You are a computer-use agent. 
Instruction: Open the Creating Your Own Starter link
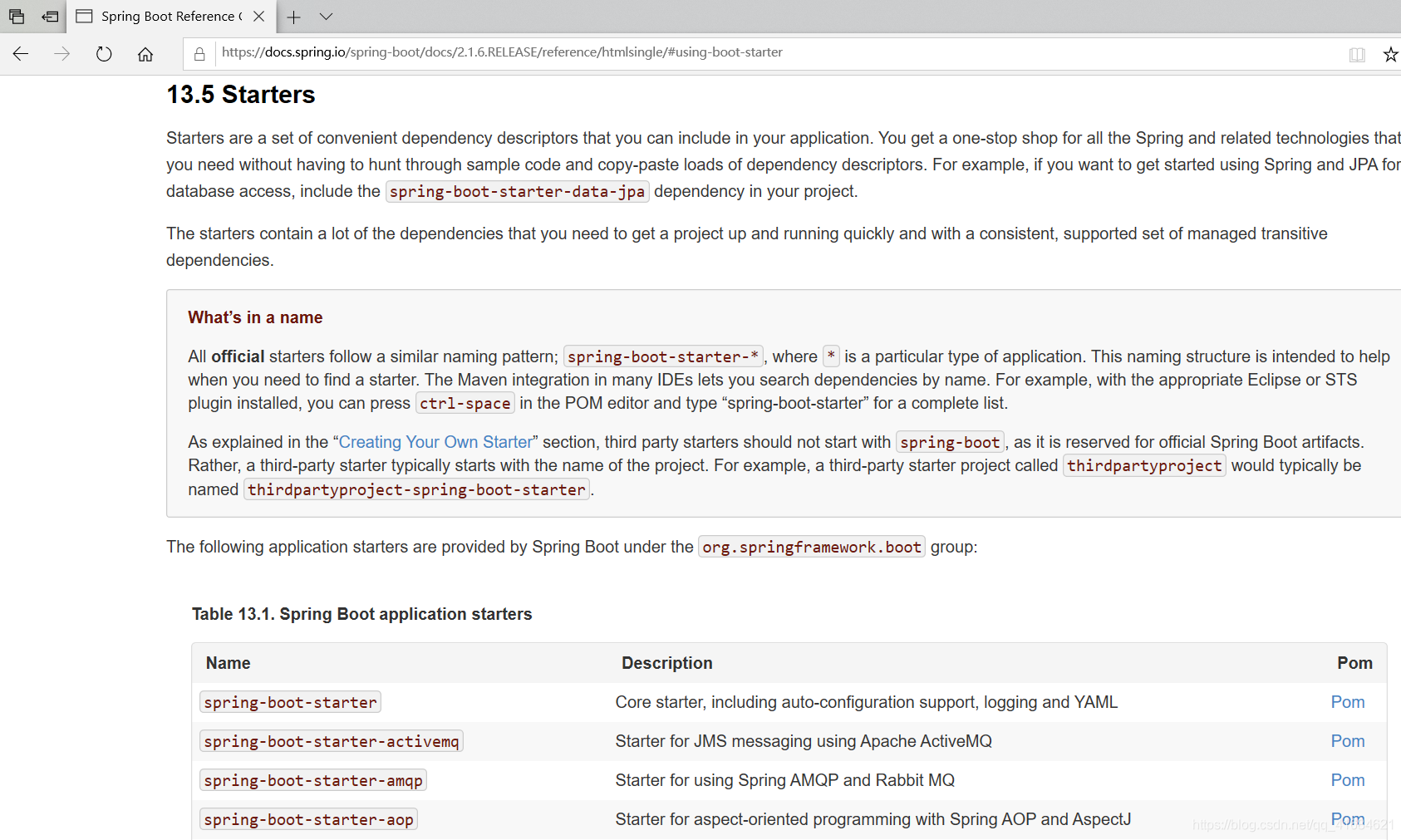(435, 442)
